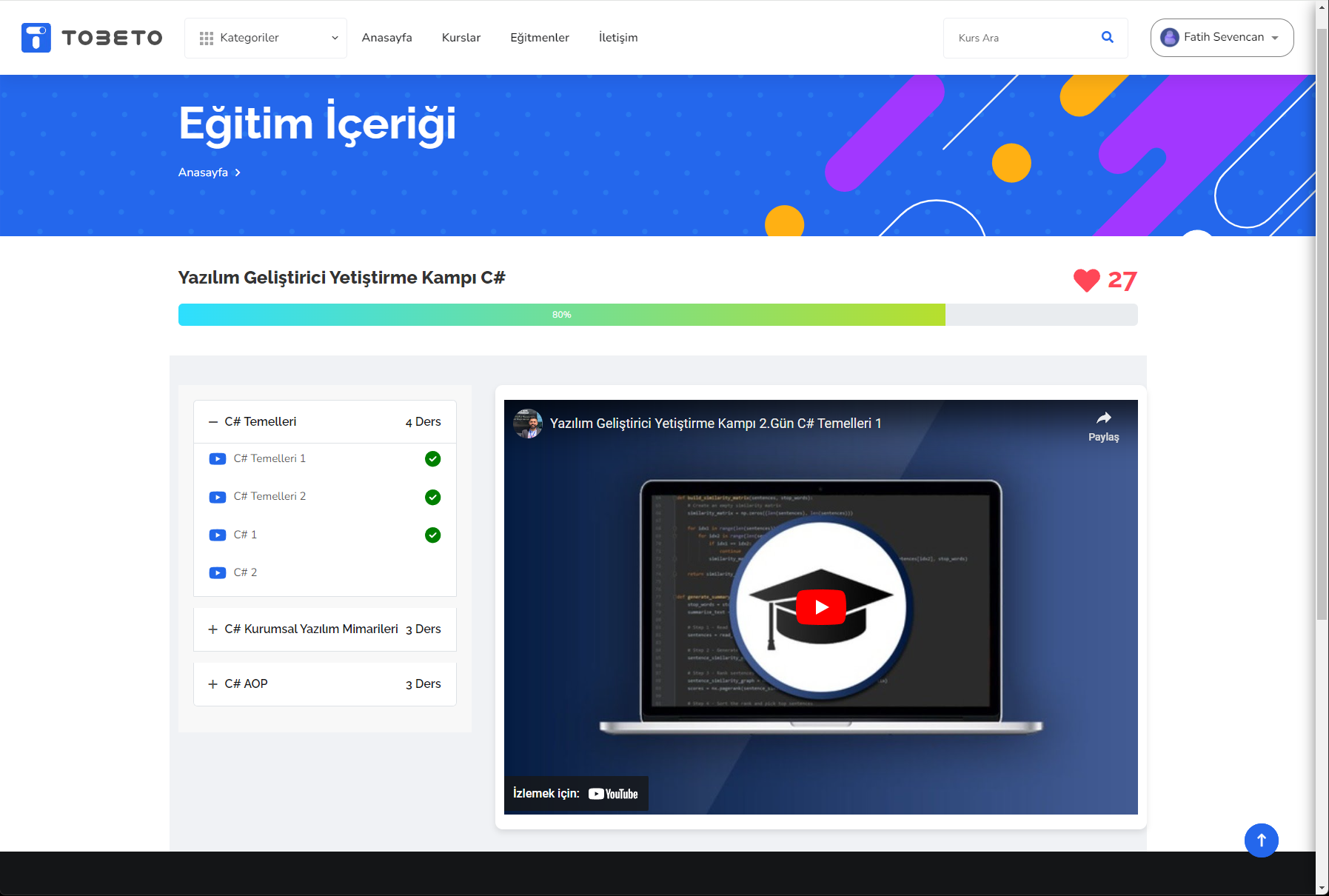Follow the Anasayfa breadcrumb link
The width and height of the screenshot is (1329, 896).
click(203, 172)
